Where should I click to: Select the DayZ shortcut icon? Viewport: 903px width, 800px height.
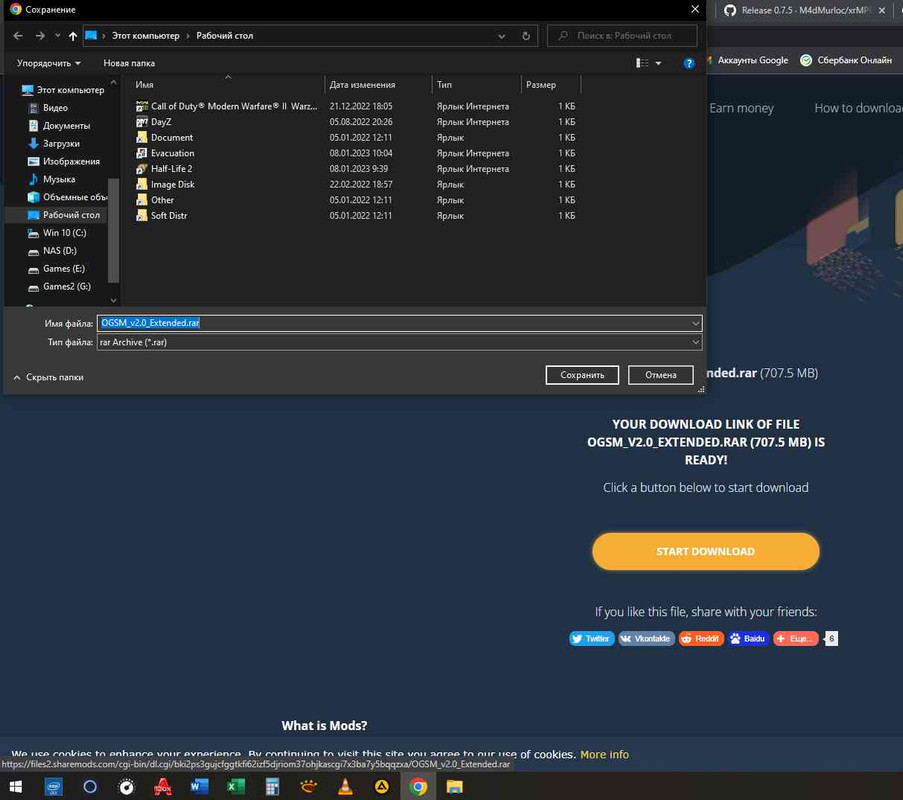tap(142, 122)
